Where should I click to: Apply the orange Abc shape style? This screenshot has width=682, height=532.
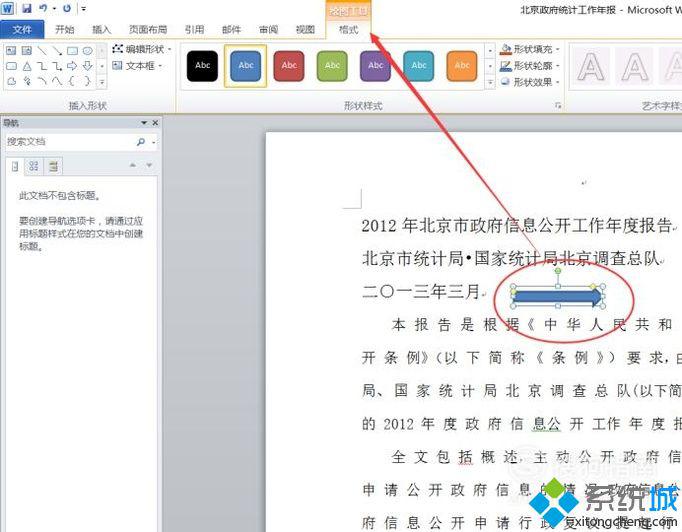point(462,66)
